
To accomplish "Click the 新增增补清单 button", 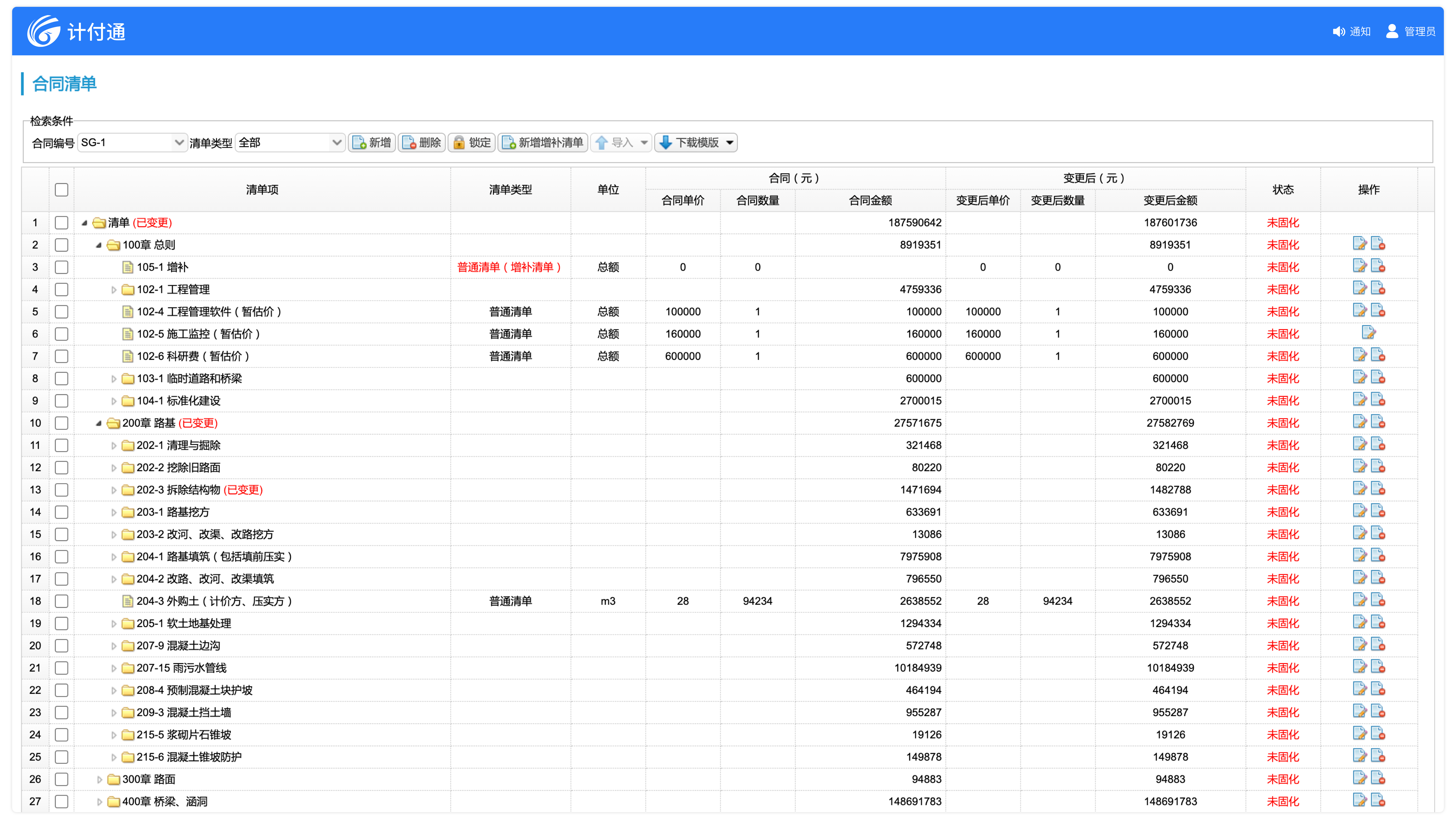I will (543, 142).
